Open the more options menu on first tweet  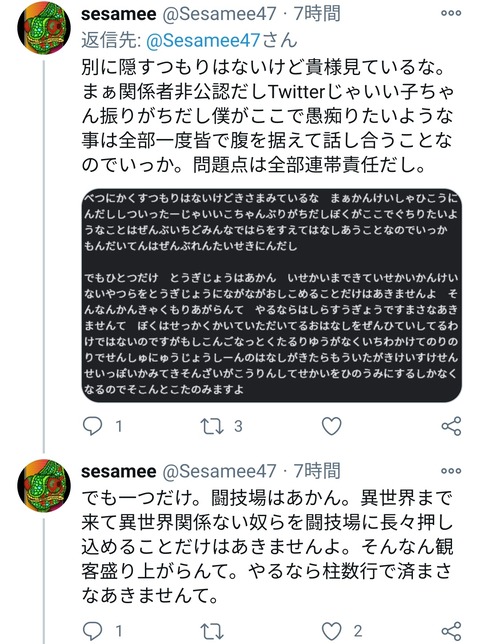click(451, 13)
